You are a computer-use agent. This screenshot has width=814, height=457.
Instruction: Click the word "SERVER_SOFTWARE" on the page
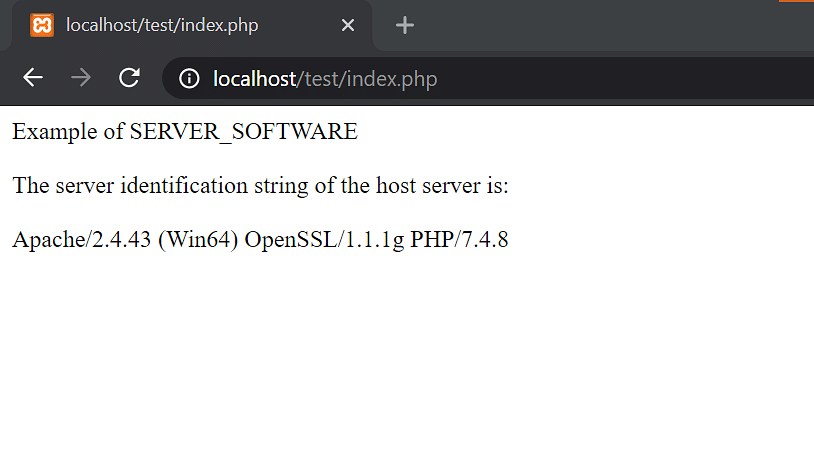(243, 132)
